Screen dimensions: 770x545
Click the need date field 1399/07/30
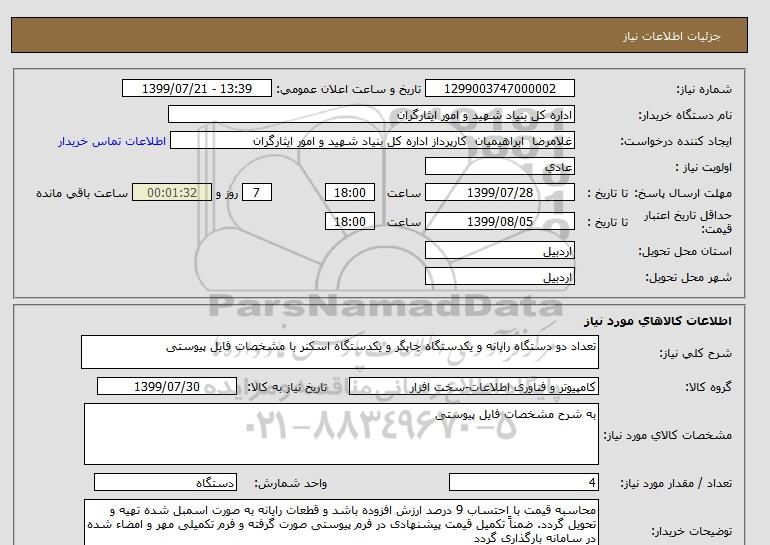[167, 386]
